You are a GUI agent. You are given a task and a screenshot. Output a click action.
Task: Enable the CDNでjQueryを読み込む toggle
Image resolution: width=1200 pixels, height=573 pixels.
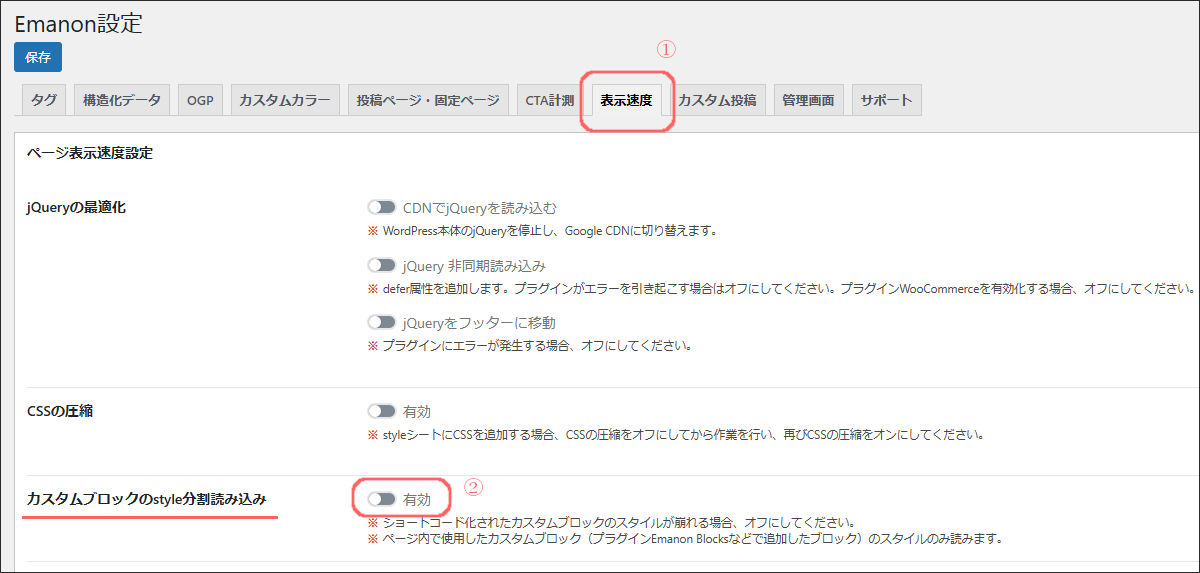381,208
